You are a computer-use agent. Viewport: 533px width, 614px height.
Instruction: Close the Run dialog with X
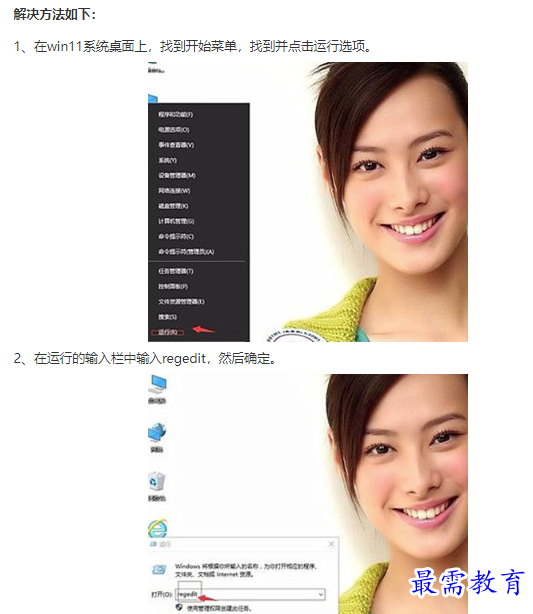pyautogui.click(x=331, y=544)
